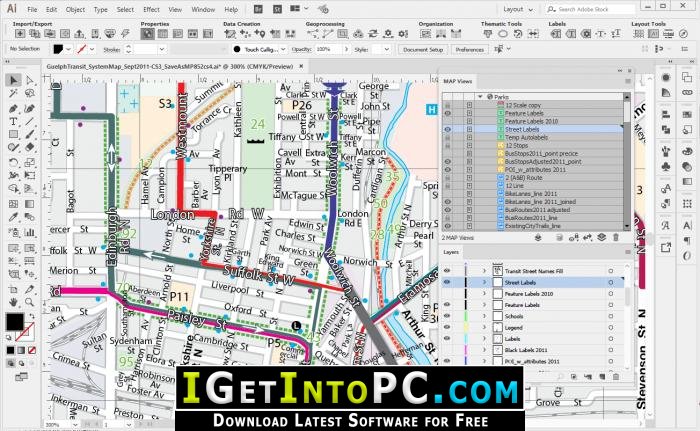Choose the Hand tool

[x=13, y=302]
